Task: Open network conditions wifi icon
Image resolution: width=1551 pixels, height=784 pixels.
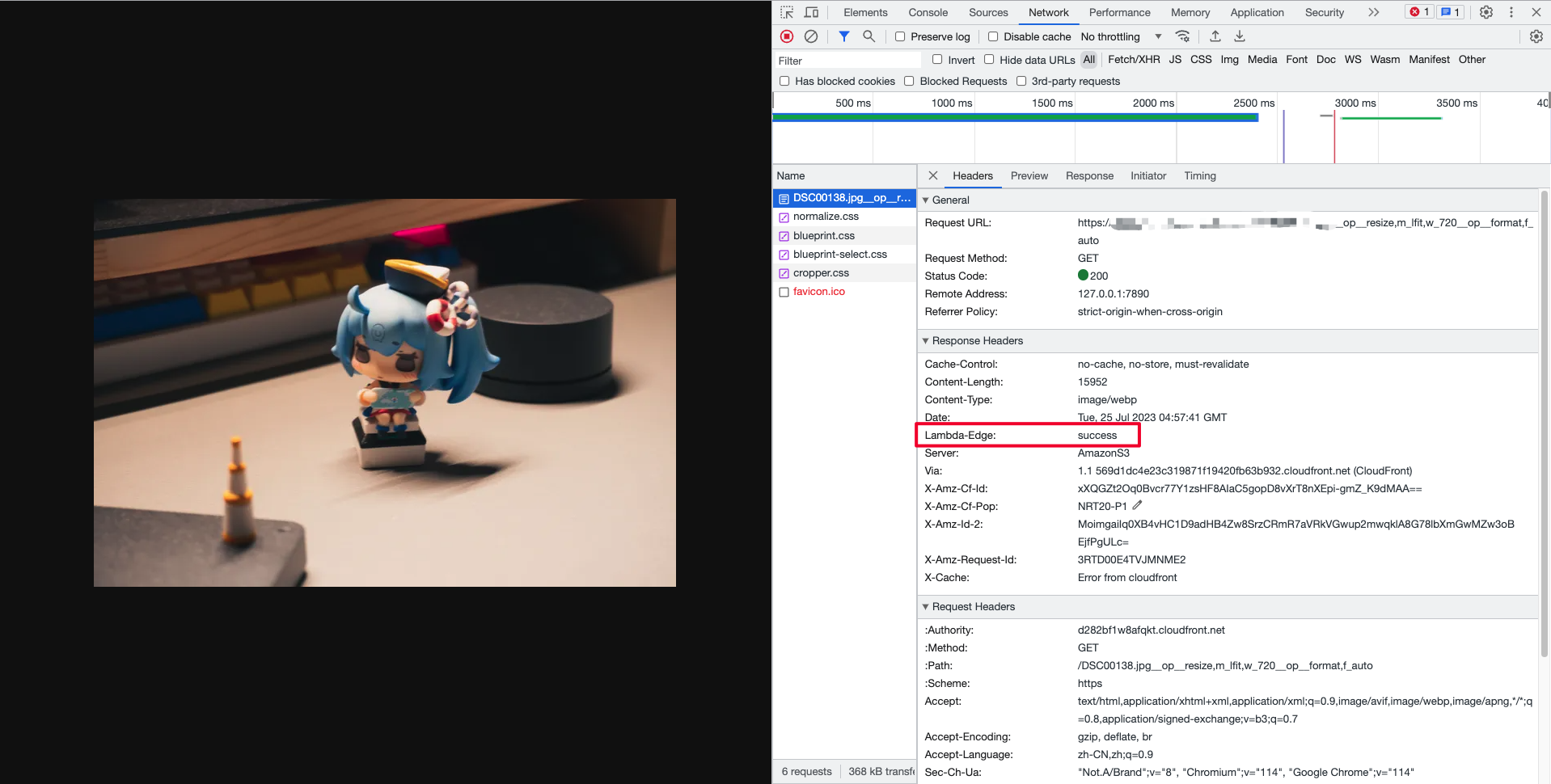Action: pyautogui.click(x=1182, y=36)
